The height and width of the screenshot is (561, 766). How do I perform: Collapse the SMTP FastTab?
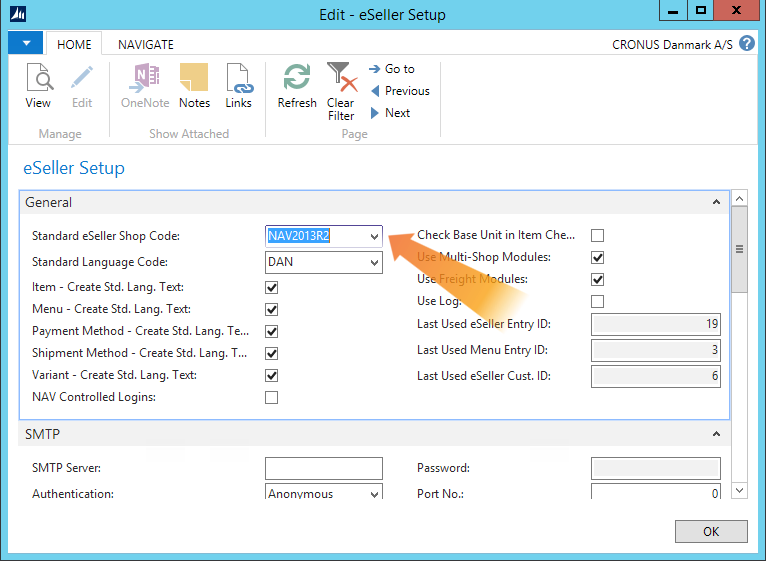[x=716, y=433]
